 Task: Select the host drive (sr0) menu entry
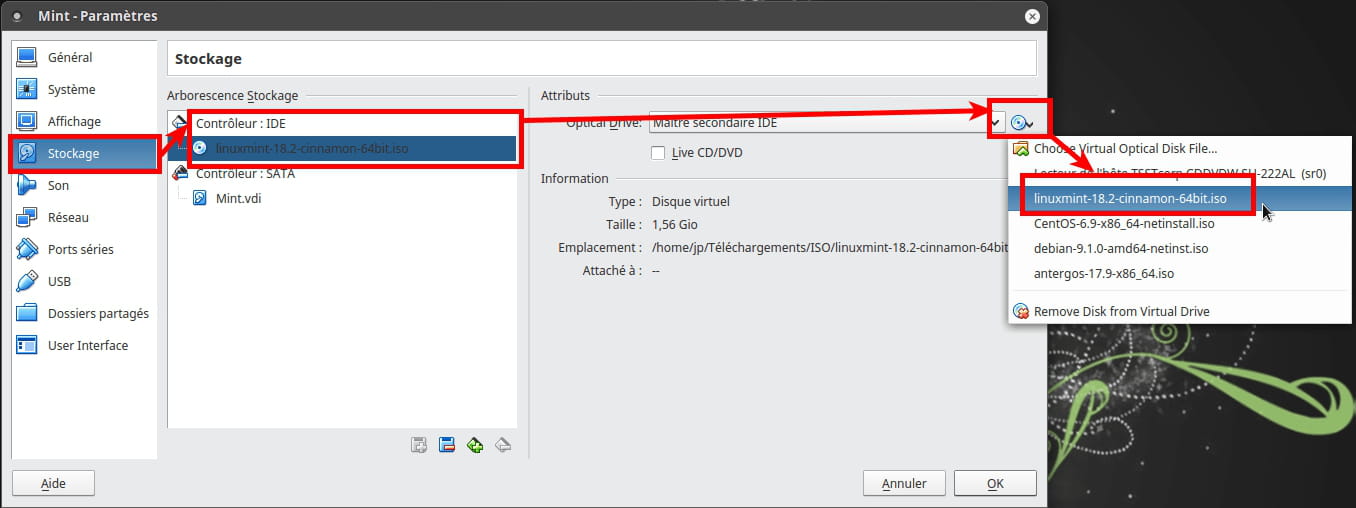click(x=1180, y=173)
